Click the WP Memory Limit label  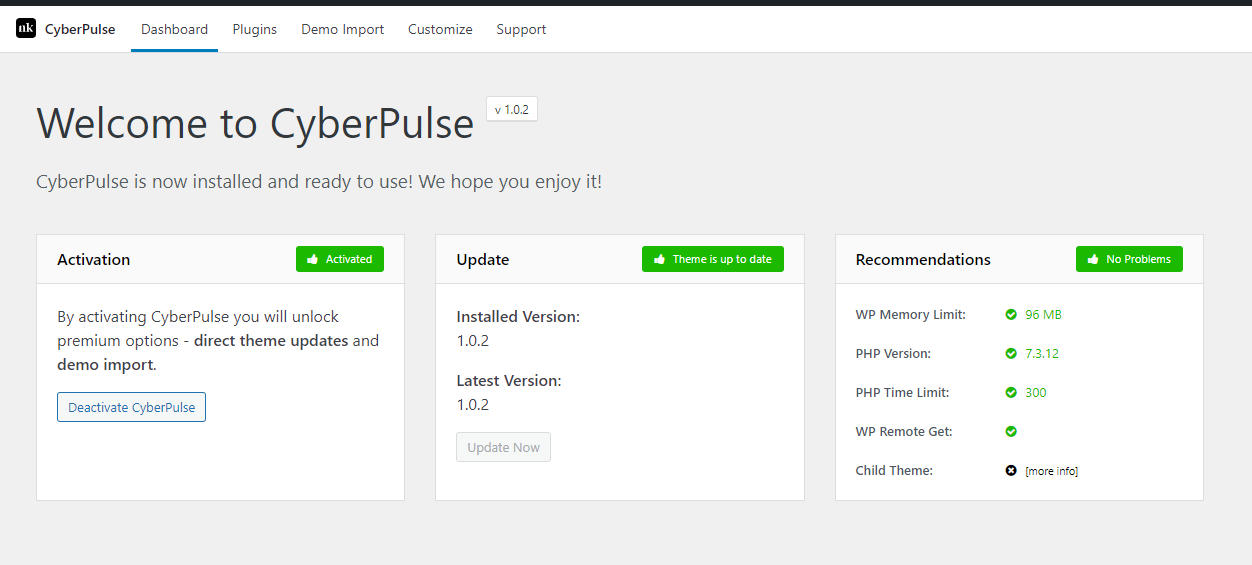tap(911, 315)
